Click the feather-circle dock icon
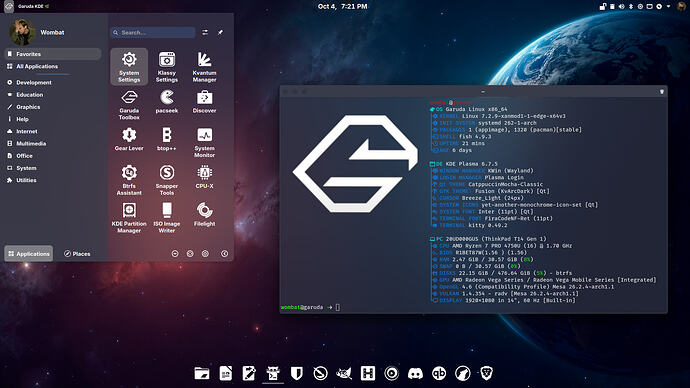 click(320, 373)
